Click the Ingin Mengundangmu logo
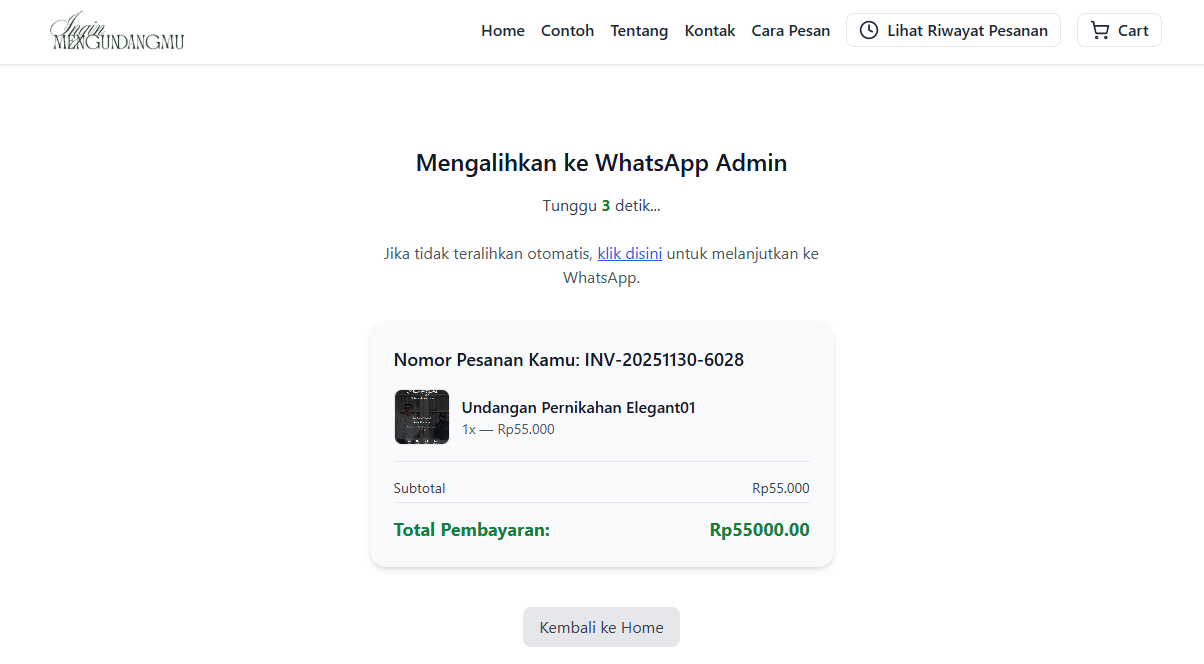This screenshot has height=664, width=1204. coord(118,31)
